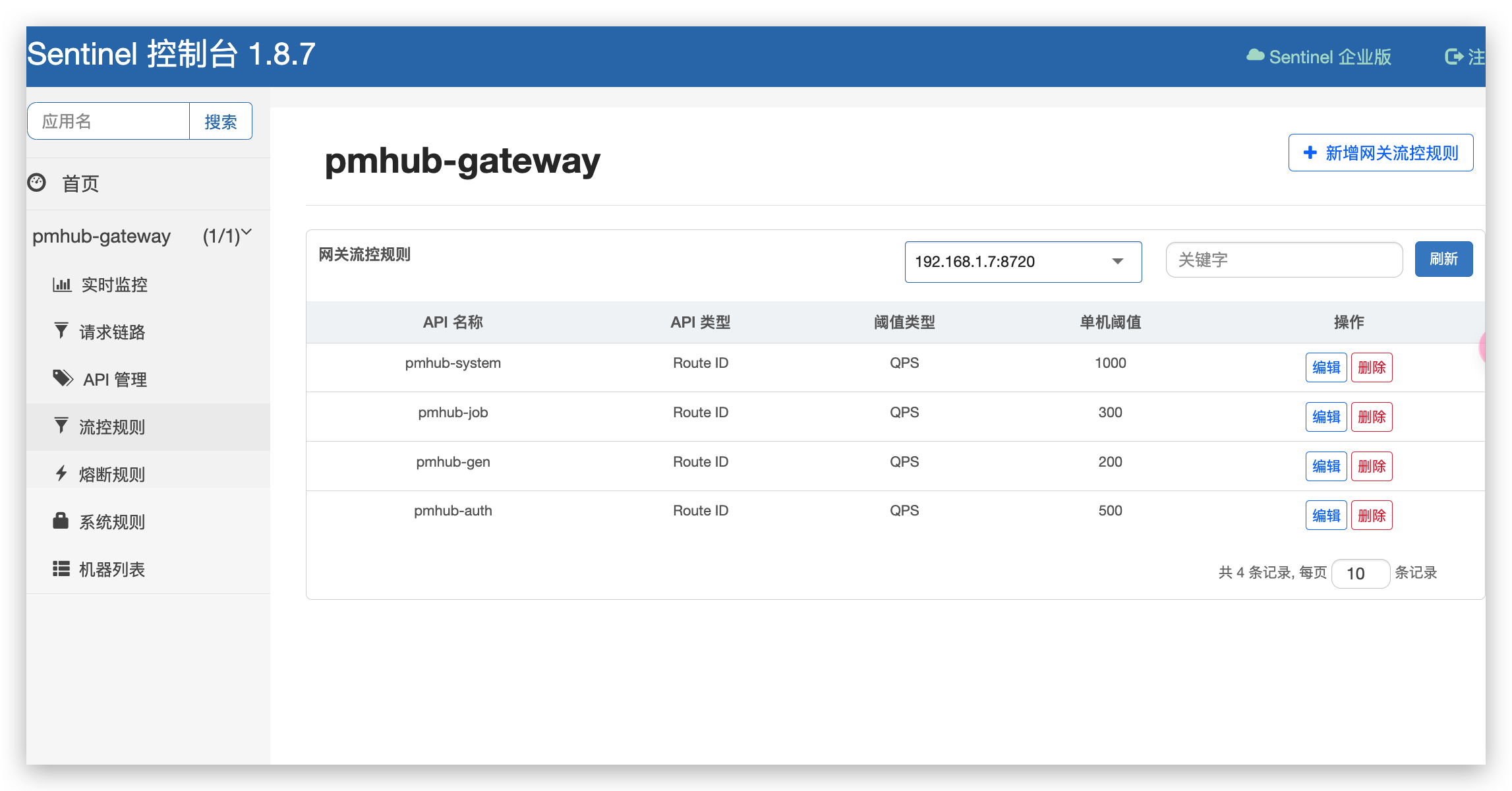Click the plus icon in 新增网关流控规则

pos(1310,153)
